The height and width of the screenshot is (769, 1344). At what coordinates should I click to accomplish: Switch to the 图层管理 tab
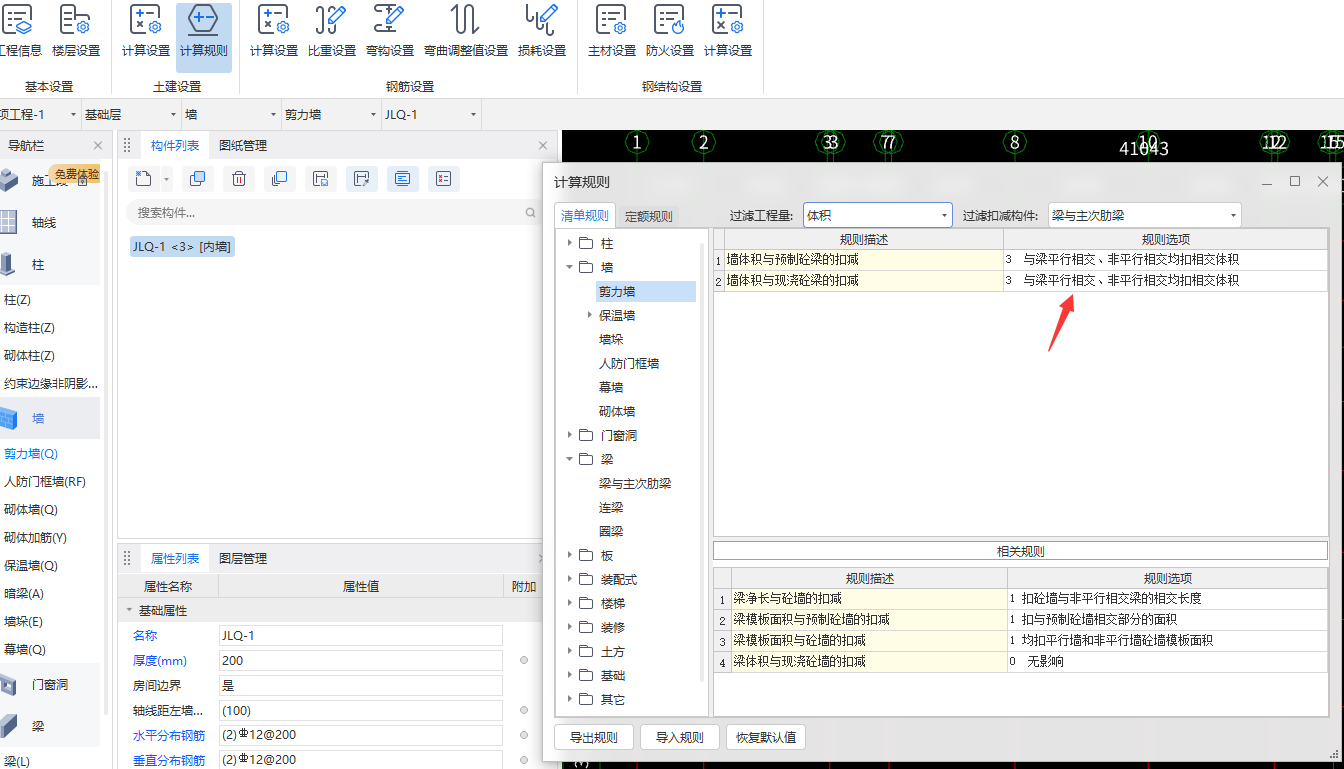pos(243,559)
